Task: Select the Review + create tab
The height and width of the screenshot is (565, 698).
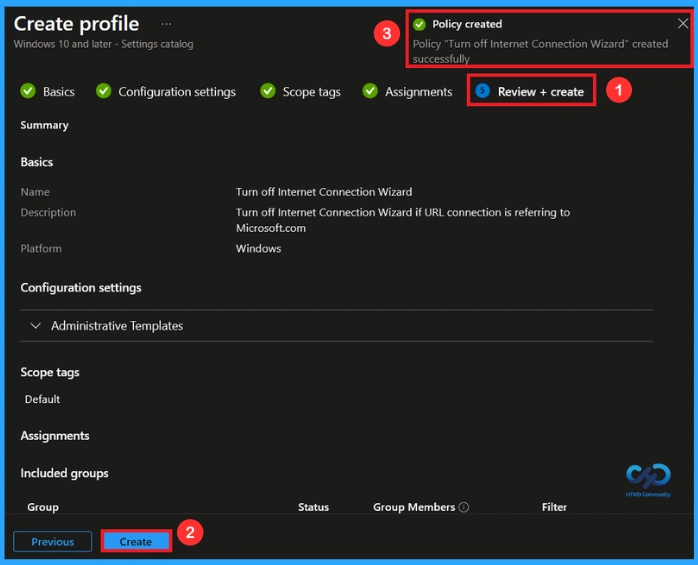Action: (540, 92)
